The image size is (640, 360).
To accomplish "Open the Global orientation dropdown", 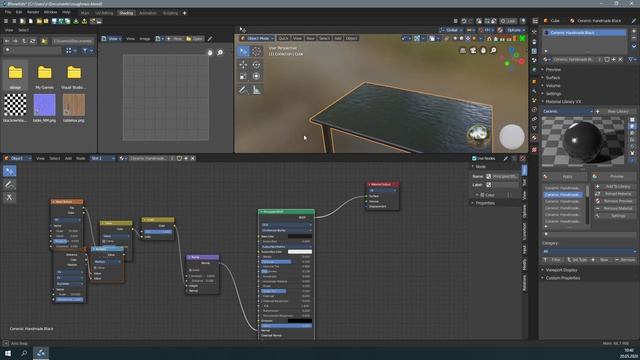I will pos(451,30).
